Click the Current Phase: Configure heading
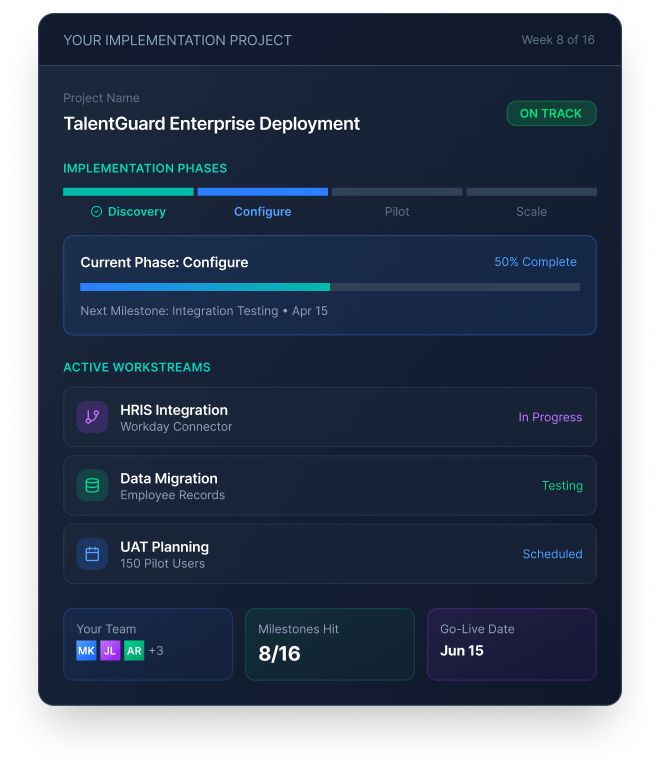Viewport: 661px width, 769px height. pyautogui.click(x=164, y=262)
